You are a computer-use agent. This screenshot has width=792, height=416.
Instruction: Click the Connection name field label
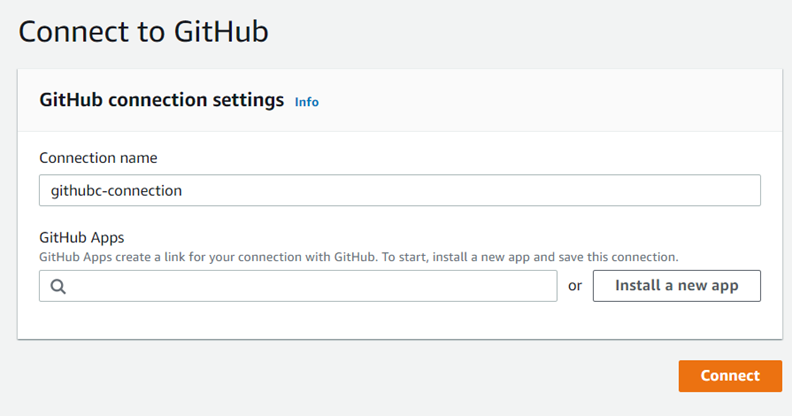point(98,158)
